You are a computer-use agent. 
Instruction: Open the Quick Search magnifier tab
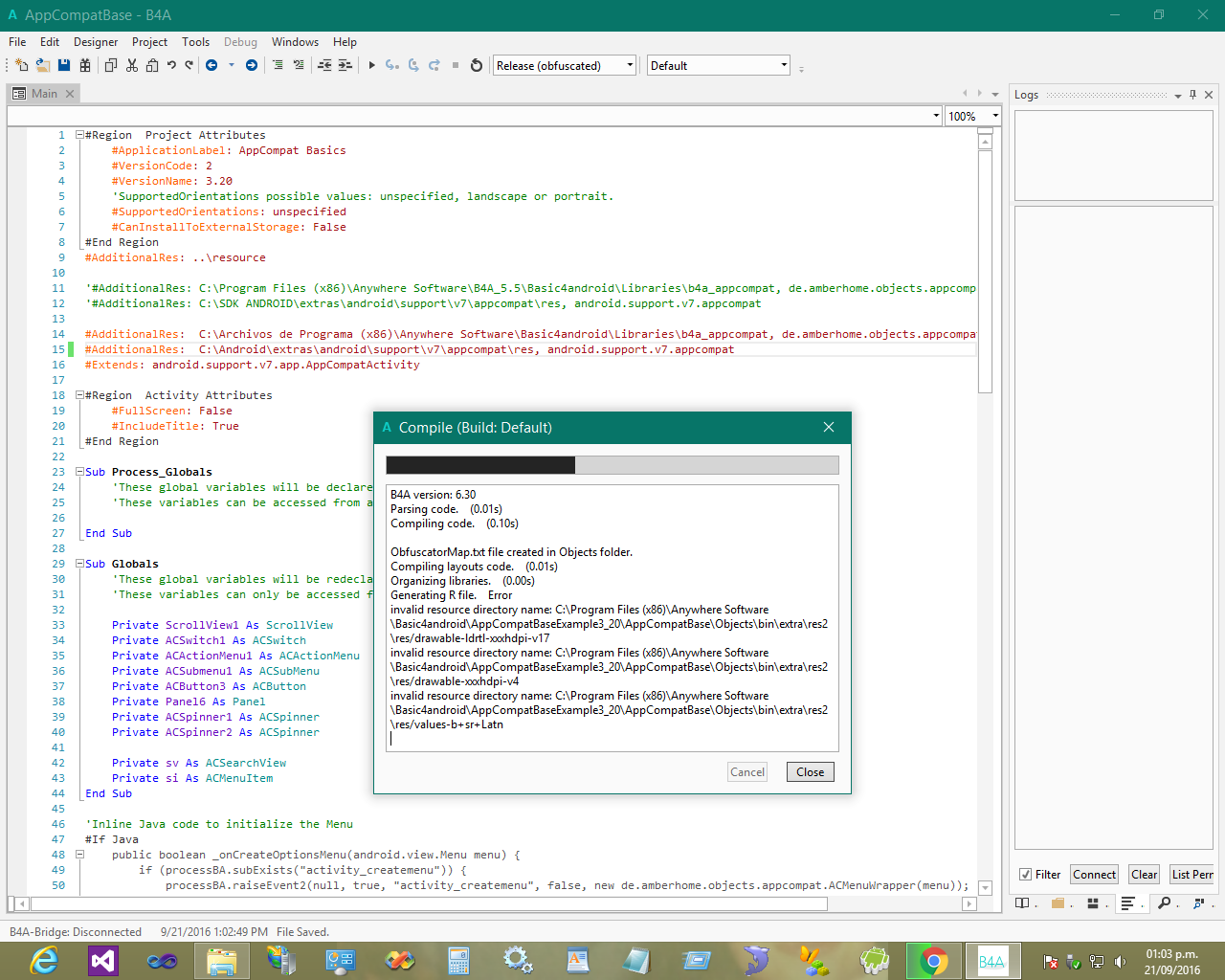(x=1164, y=903)
